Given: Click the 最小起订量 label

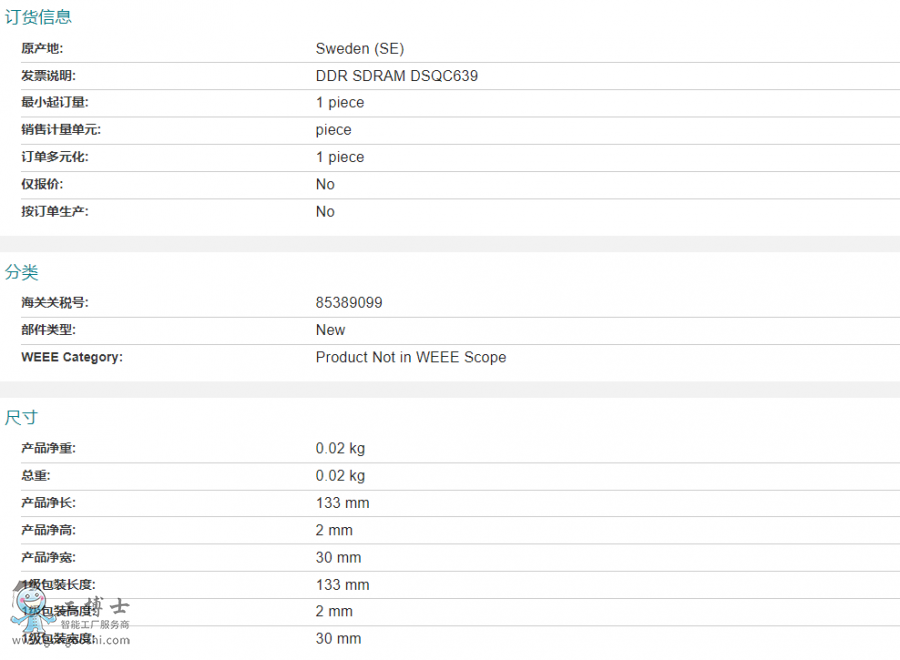Looking at the screenshot, I should [x=55, y=103].
